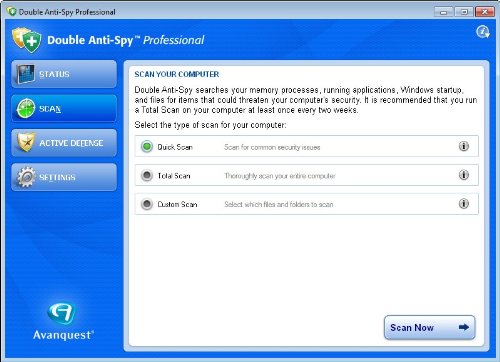Screen dimensions: 500x362
Task: Select the Custom Scan radio button
Action: [147, 204]
